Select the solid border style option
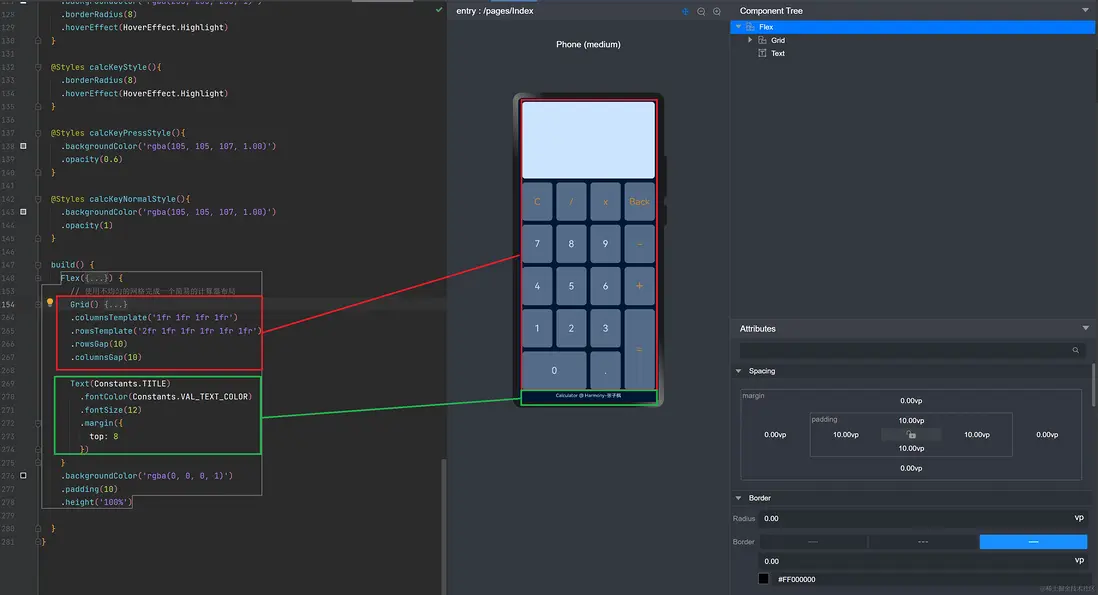Viewport: 1098px width, 595px height. point(1033,541)
